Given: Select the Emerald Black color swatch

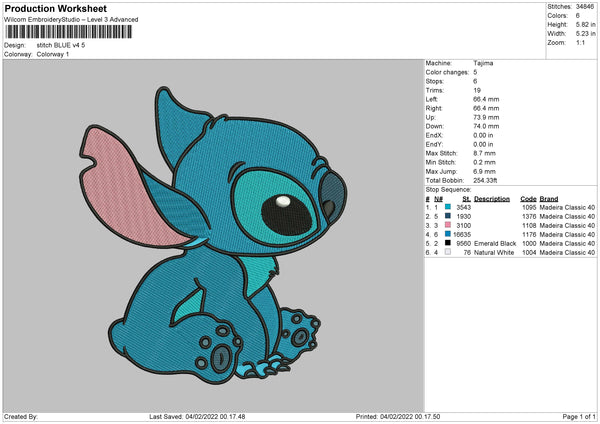Looking at the screenshot, I should (447, 243).
